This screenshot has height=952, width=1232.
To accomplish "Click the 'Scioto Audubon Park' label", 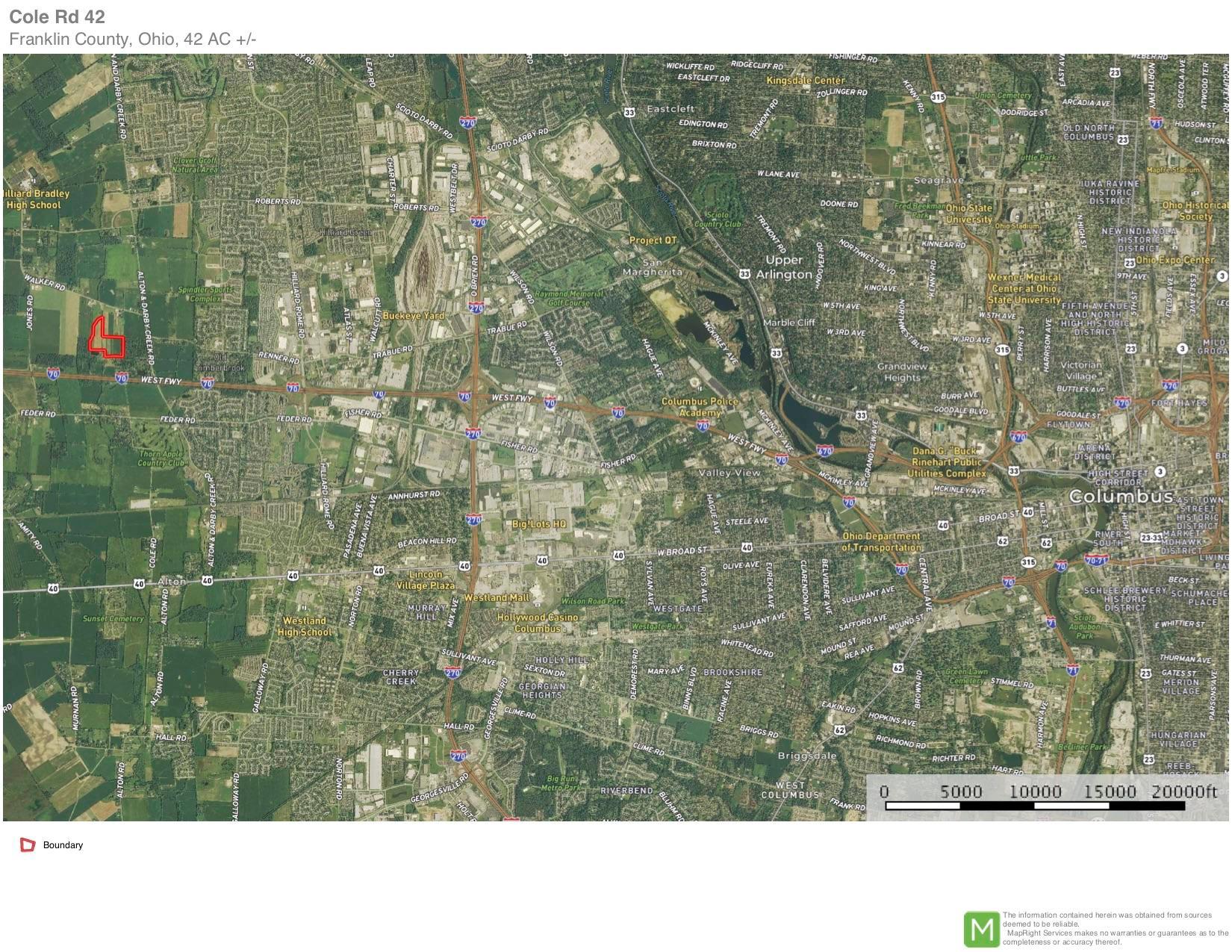I will (1083, 627).
